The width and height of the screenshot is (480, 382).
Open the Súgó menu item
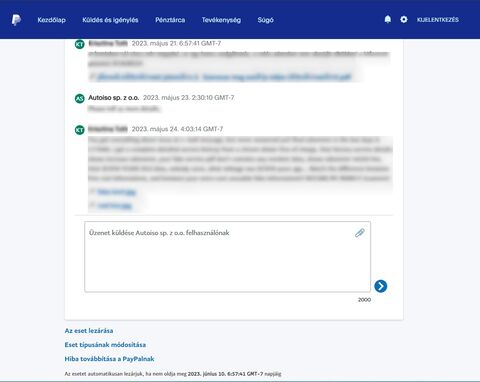click(x=266, y=20)
